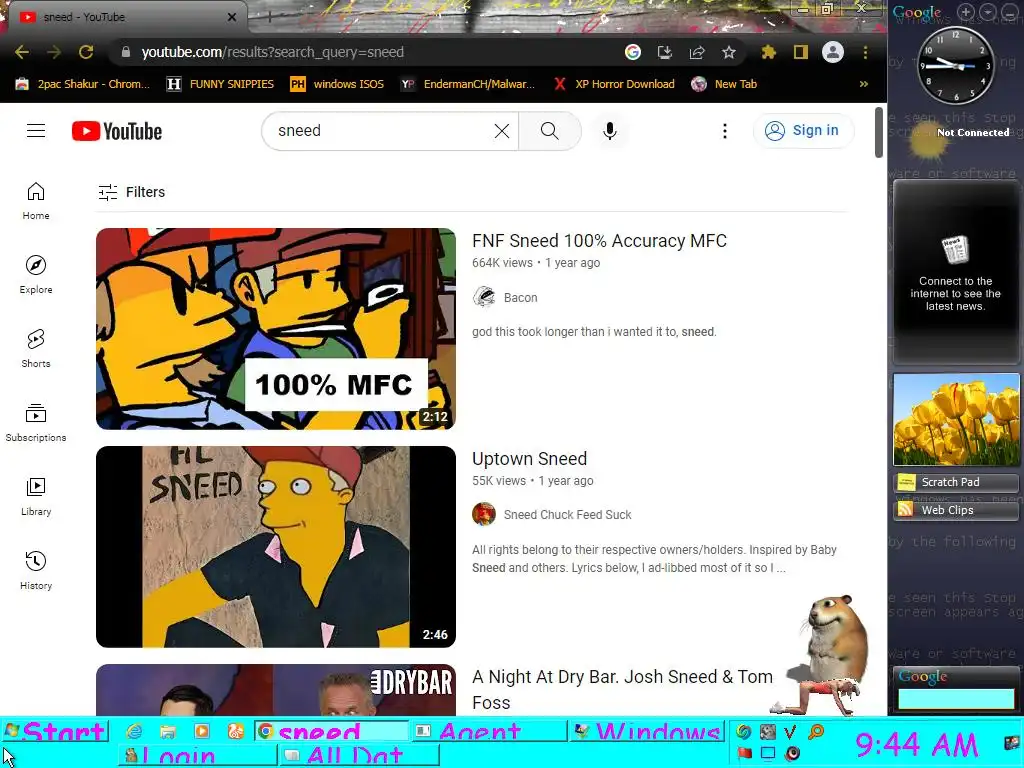
Task: Open Shorts in the sidebar
Action: (36, 348)
